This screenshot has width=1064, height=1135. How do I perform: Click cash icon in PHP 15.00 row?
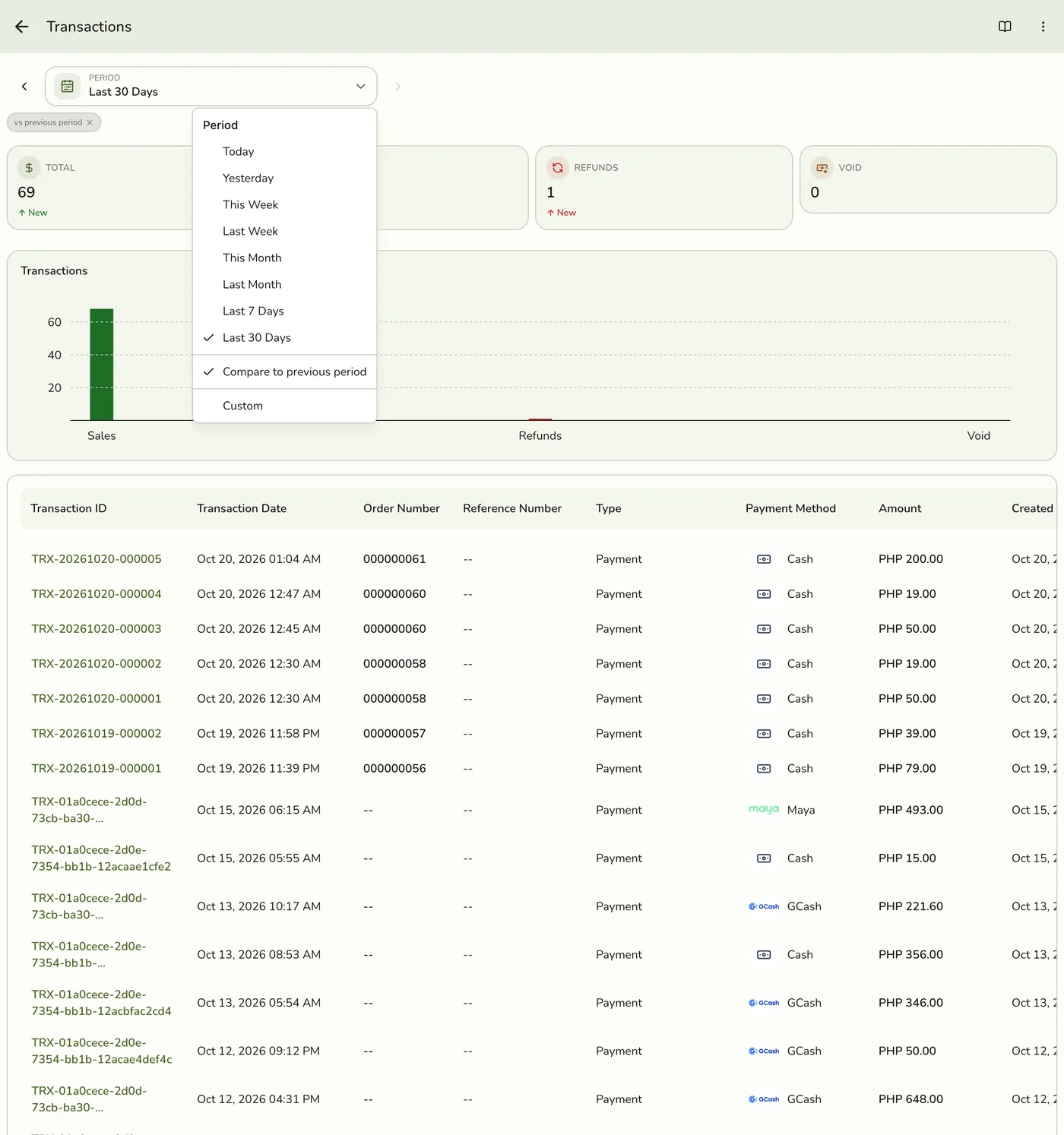(764, 858)
